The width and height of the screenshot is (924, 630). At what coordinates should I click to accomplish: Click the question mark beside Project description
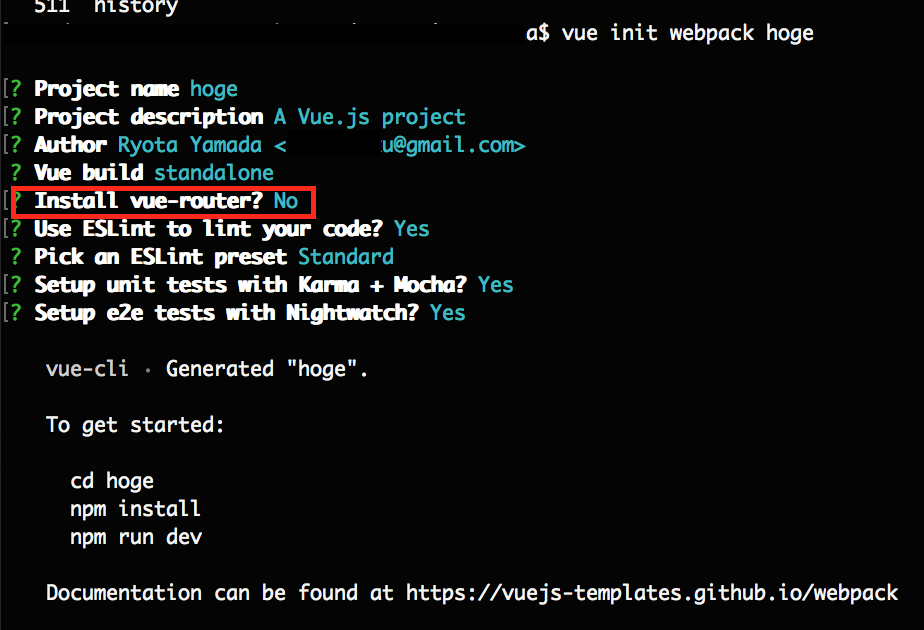(16, 117)
